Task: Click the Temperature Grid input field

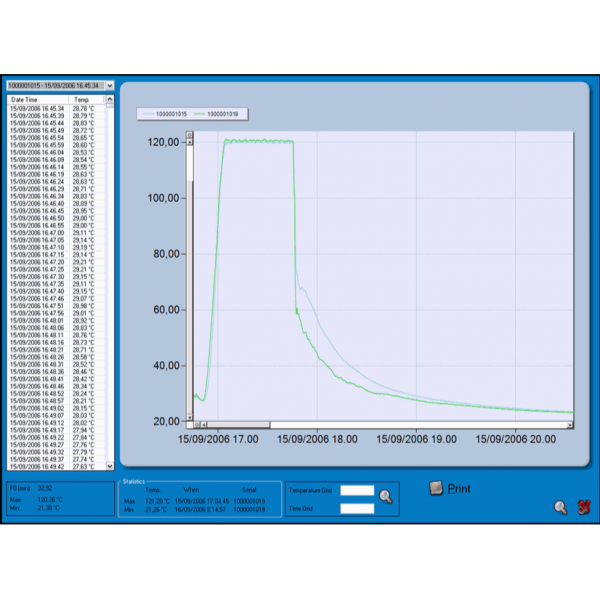Action: tap(357, 491)
